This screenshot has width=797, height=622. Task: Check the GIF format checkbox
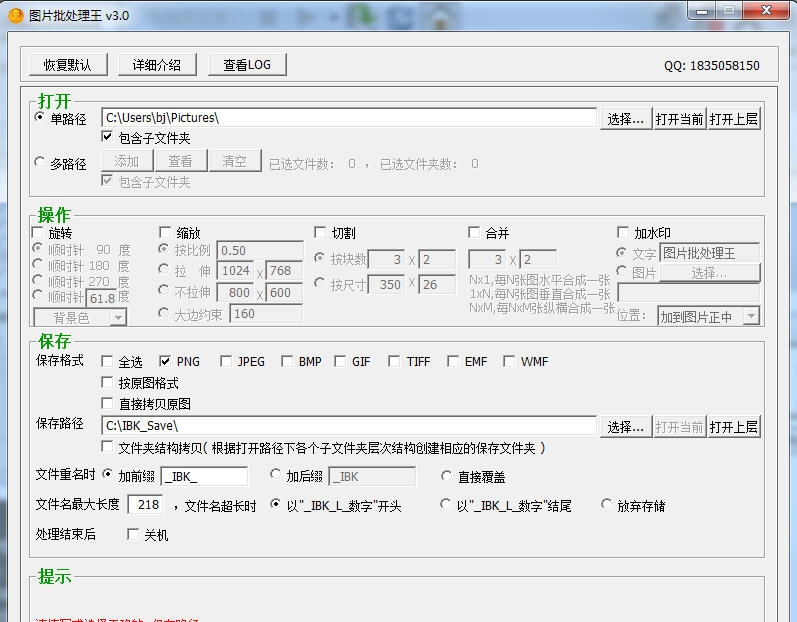pyautogui.click(x=340, y=361)
